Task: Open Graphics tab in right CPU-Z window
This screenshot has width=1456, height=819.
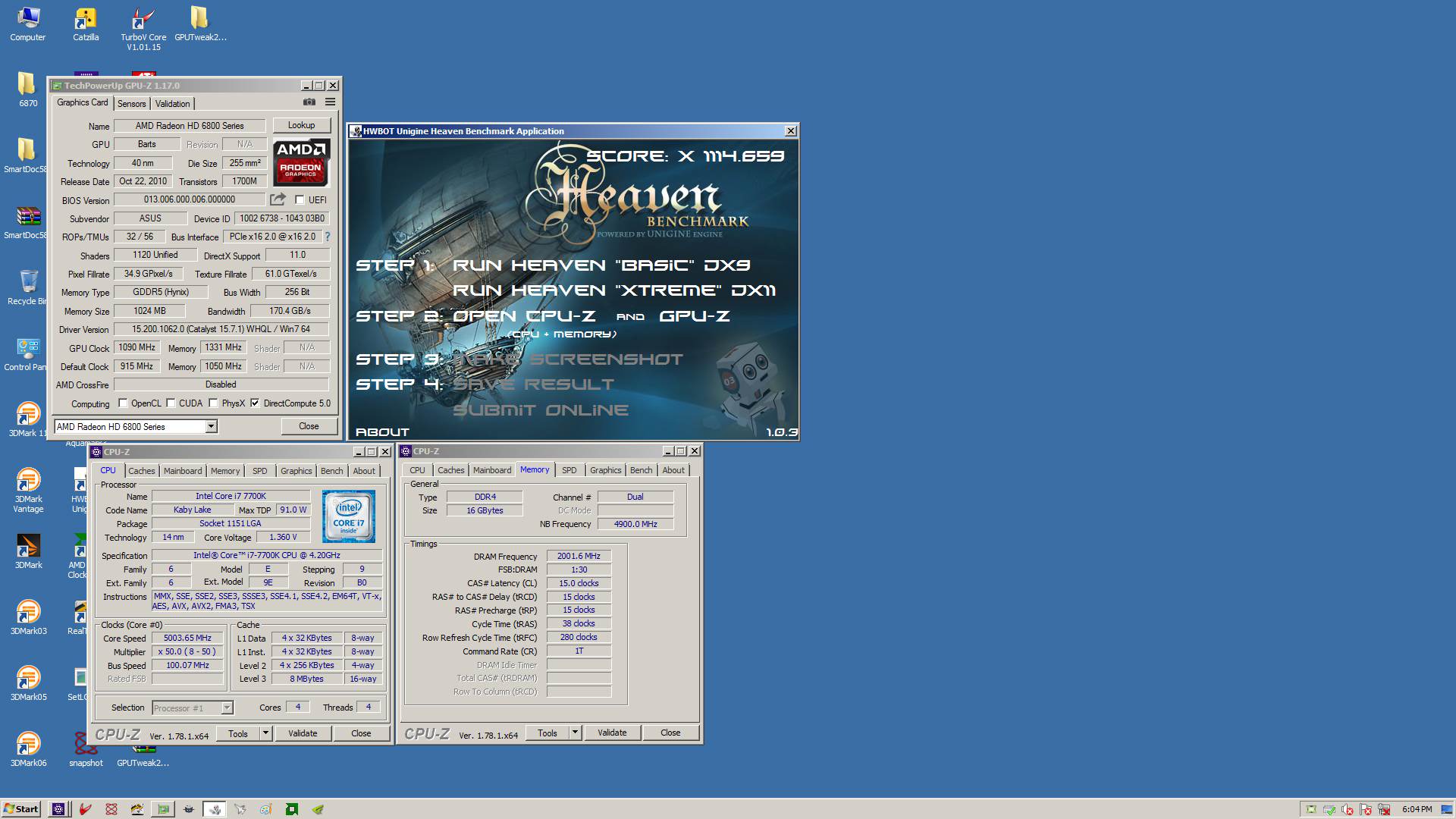Action: click(605, 470)
